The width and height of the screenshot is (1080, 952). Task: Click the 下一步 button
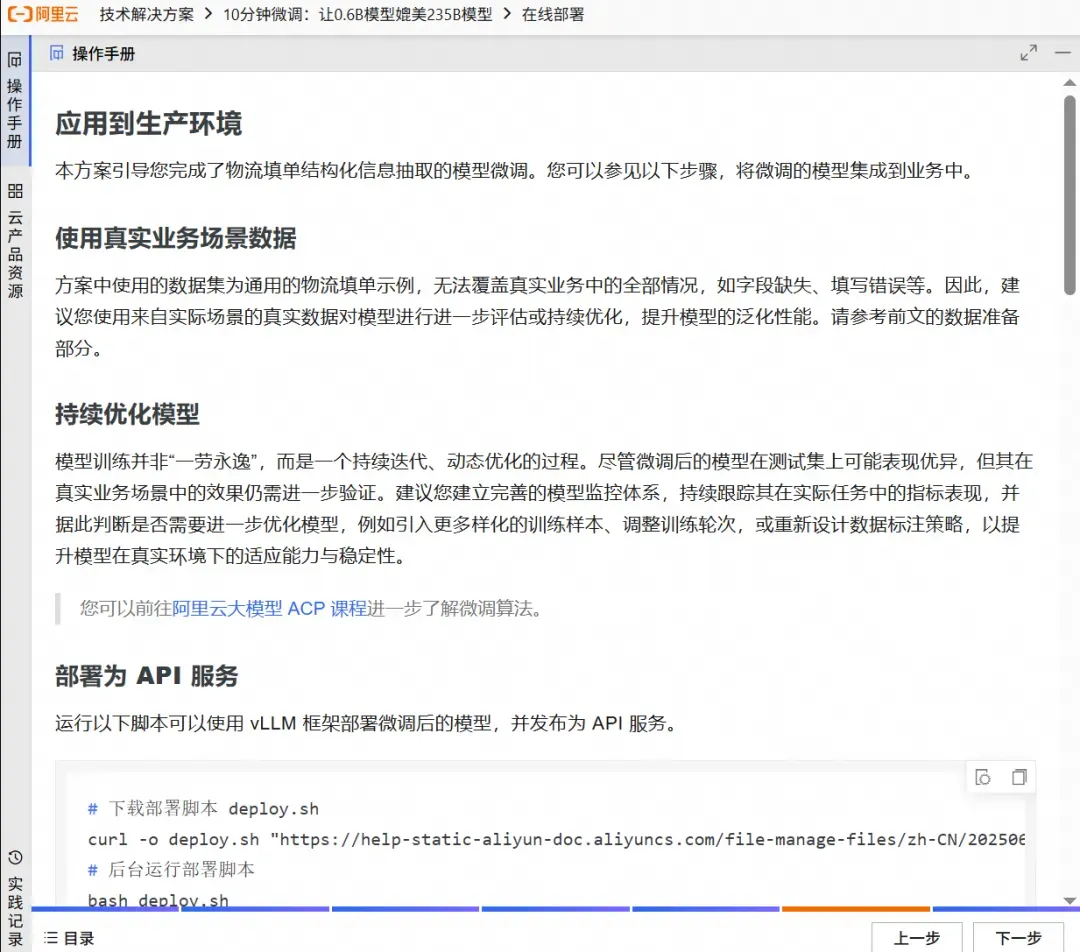(x=1018, y=938)
